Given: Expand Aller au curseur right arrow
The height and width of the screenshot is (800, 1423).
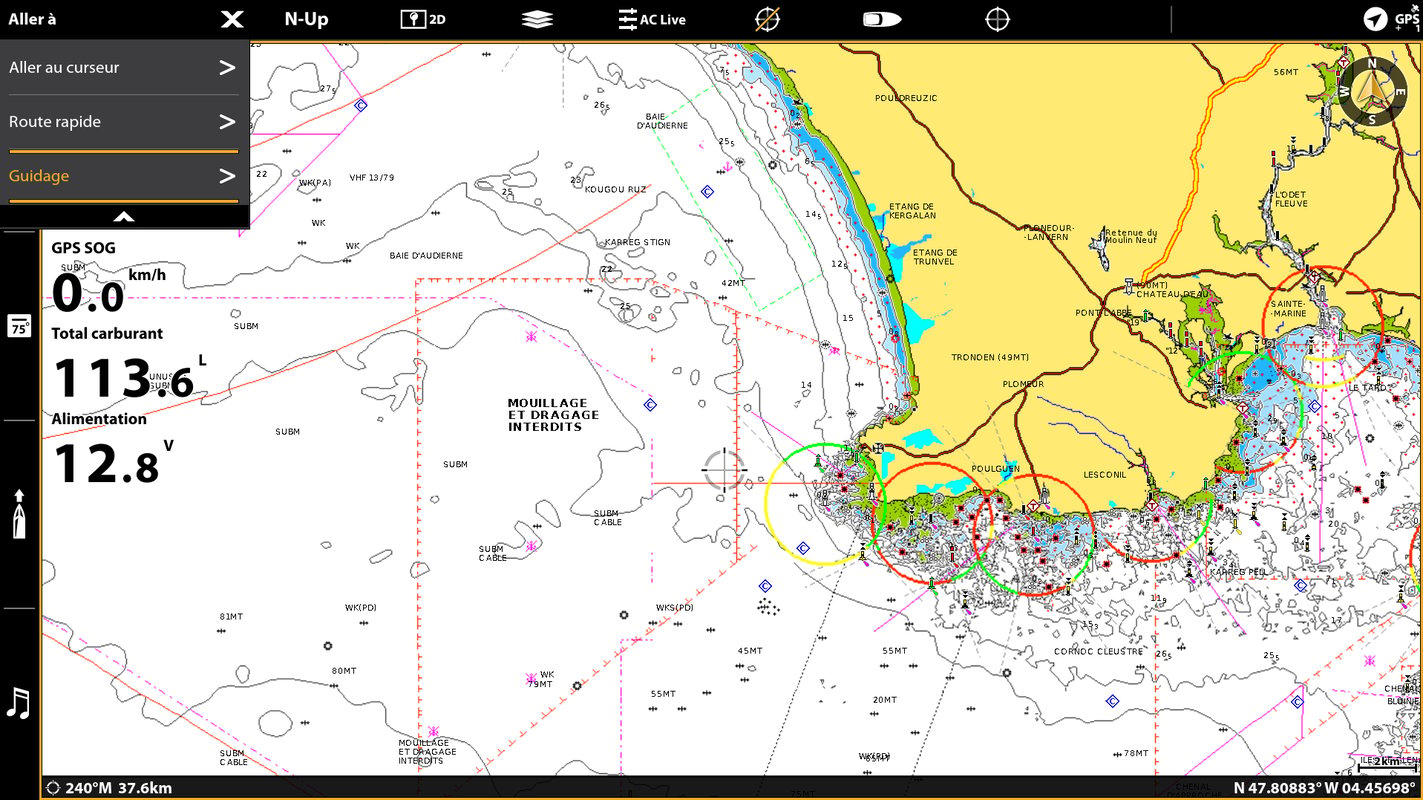Looking at the screenshot, I should click(228, 68).
